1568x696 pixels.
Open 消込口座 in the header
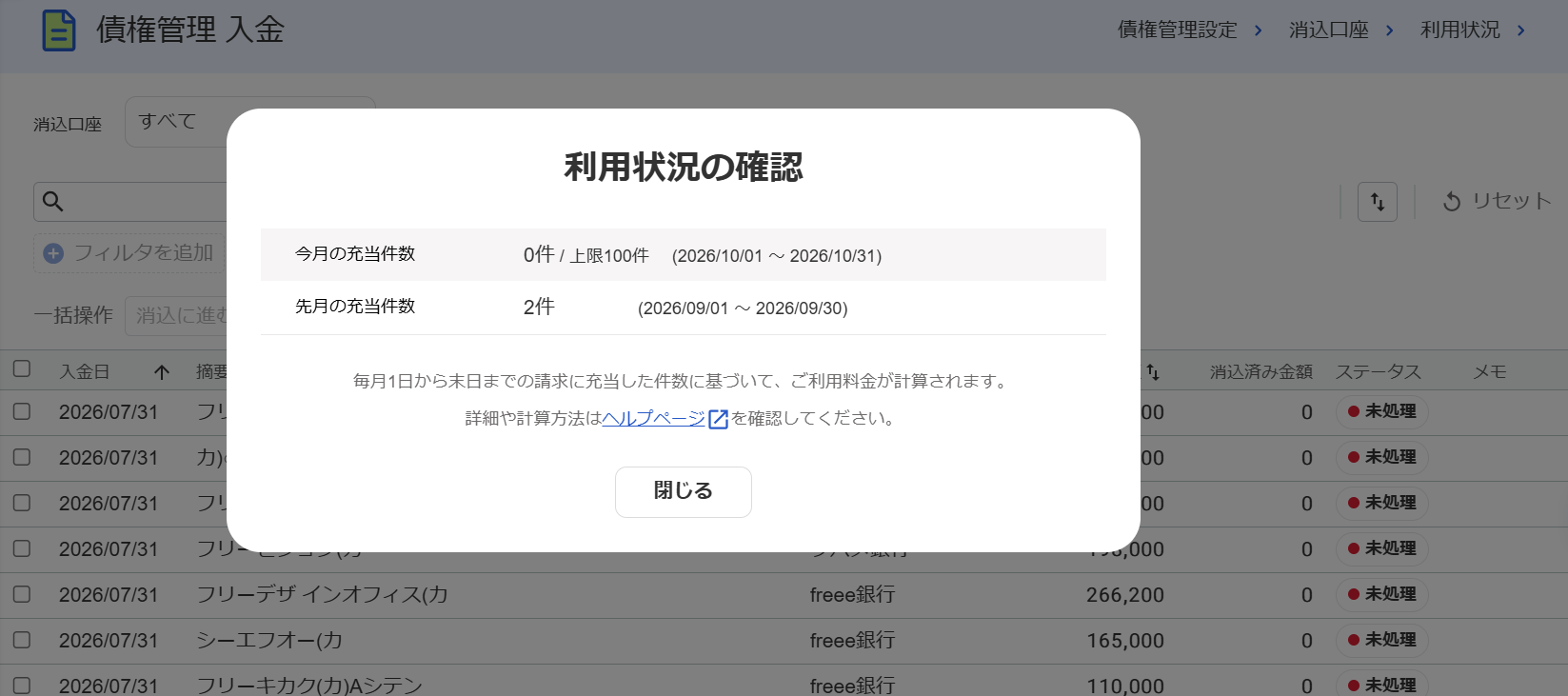1329,30
